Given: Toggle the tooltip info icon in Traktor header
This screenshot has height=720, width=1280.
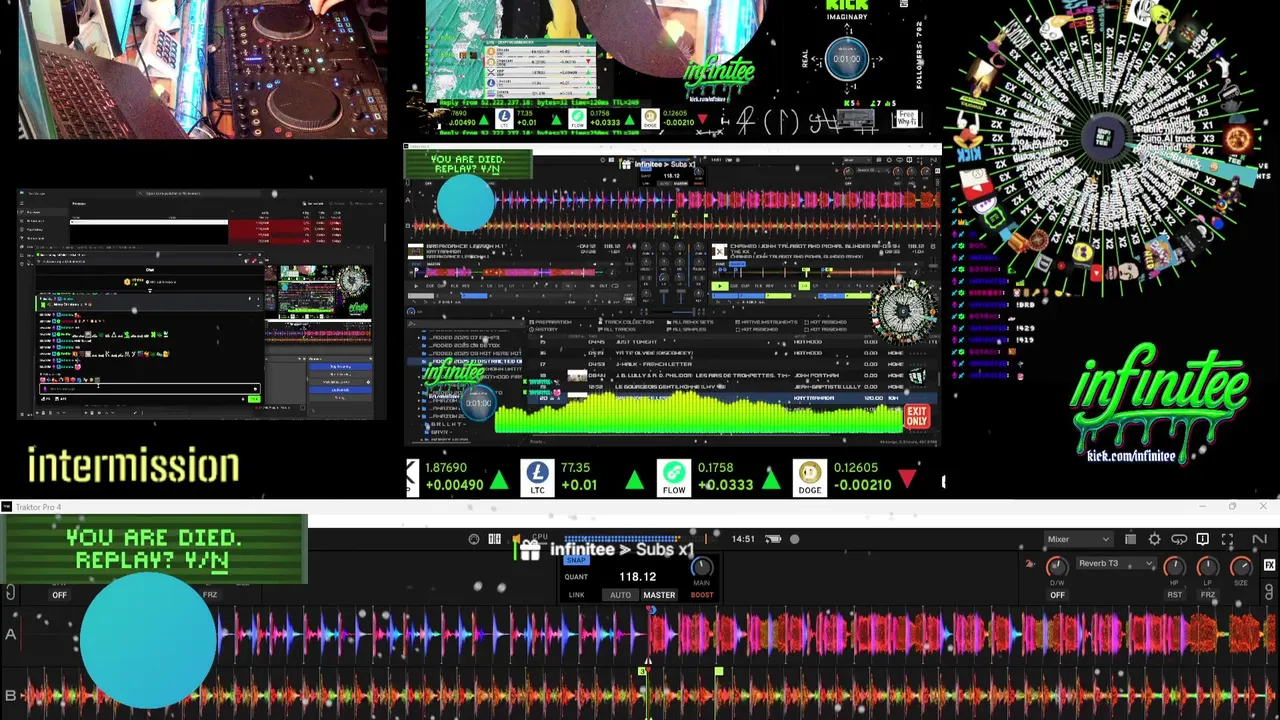Looking at the screenshot, I should (x=1203, y=539).
